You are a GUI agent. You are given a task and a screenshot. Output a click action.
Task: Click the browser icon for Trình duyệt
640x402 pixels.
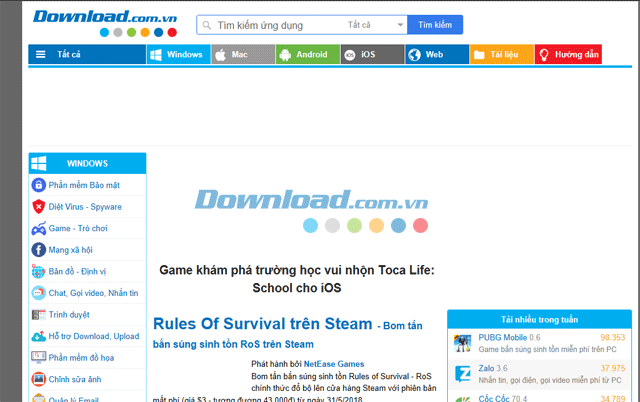point(38,315)
